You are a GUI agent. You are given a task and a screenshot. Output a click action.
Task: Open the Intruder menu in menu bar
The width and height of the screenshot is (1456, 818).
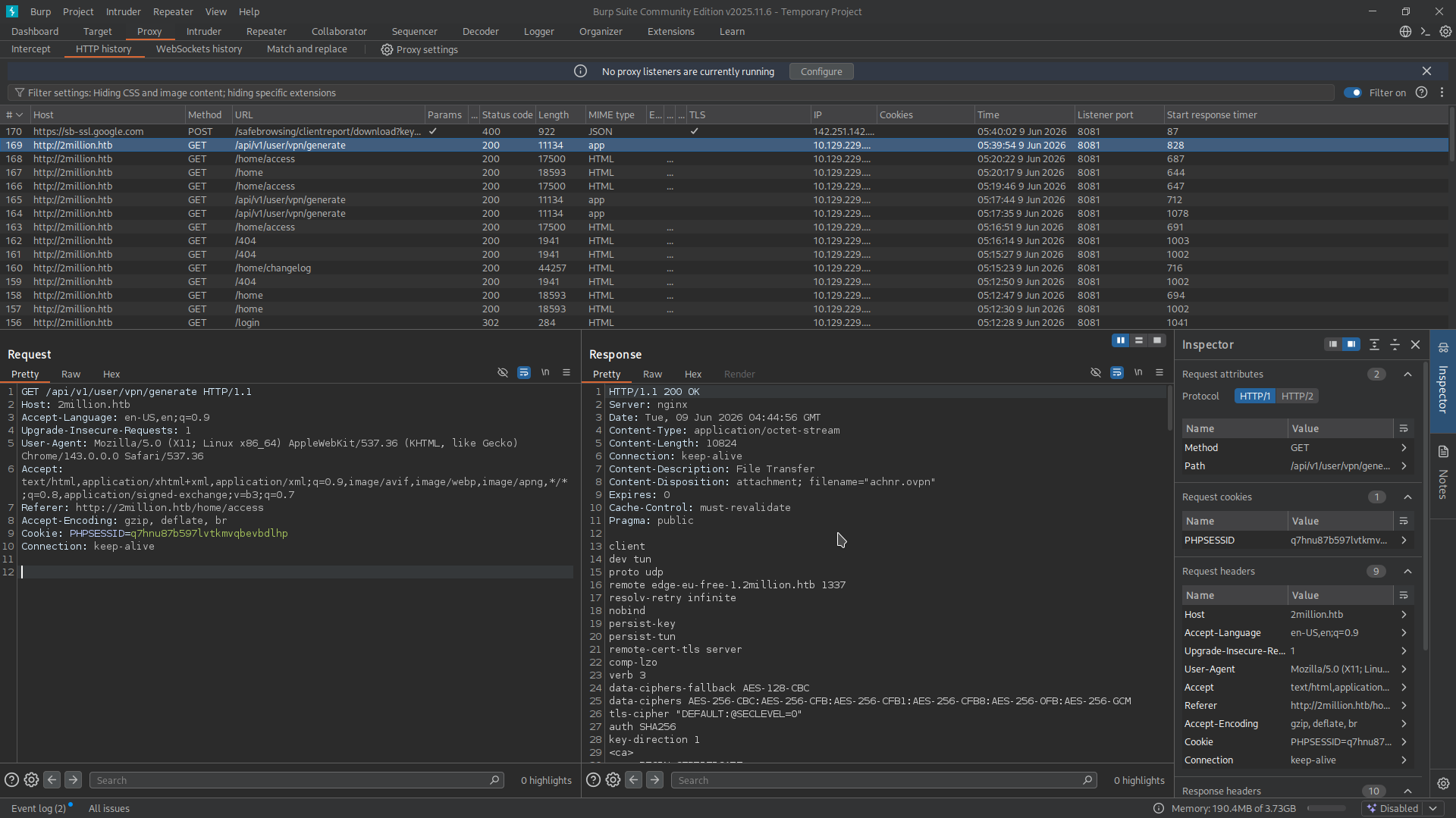[x=123, y=11]
